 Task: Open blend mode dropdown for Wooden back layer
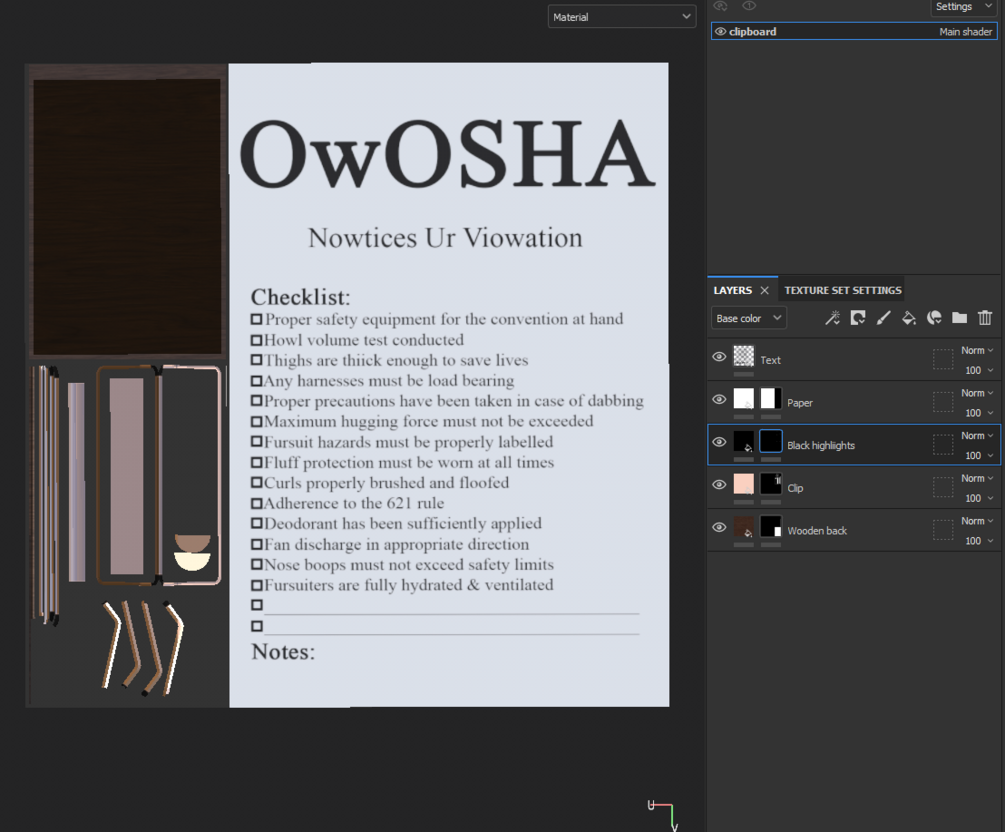977,521
